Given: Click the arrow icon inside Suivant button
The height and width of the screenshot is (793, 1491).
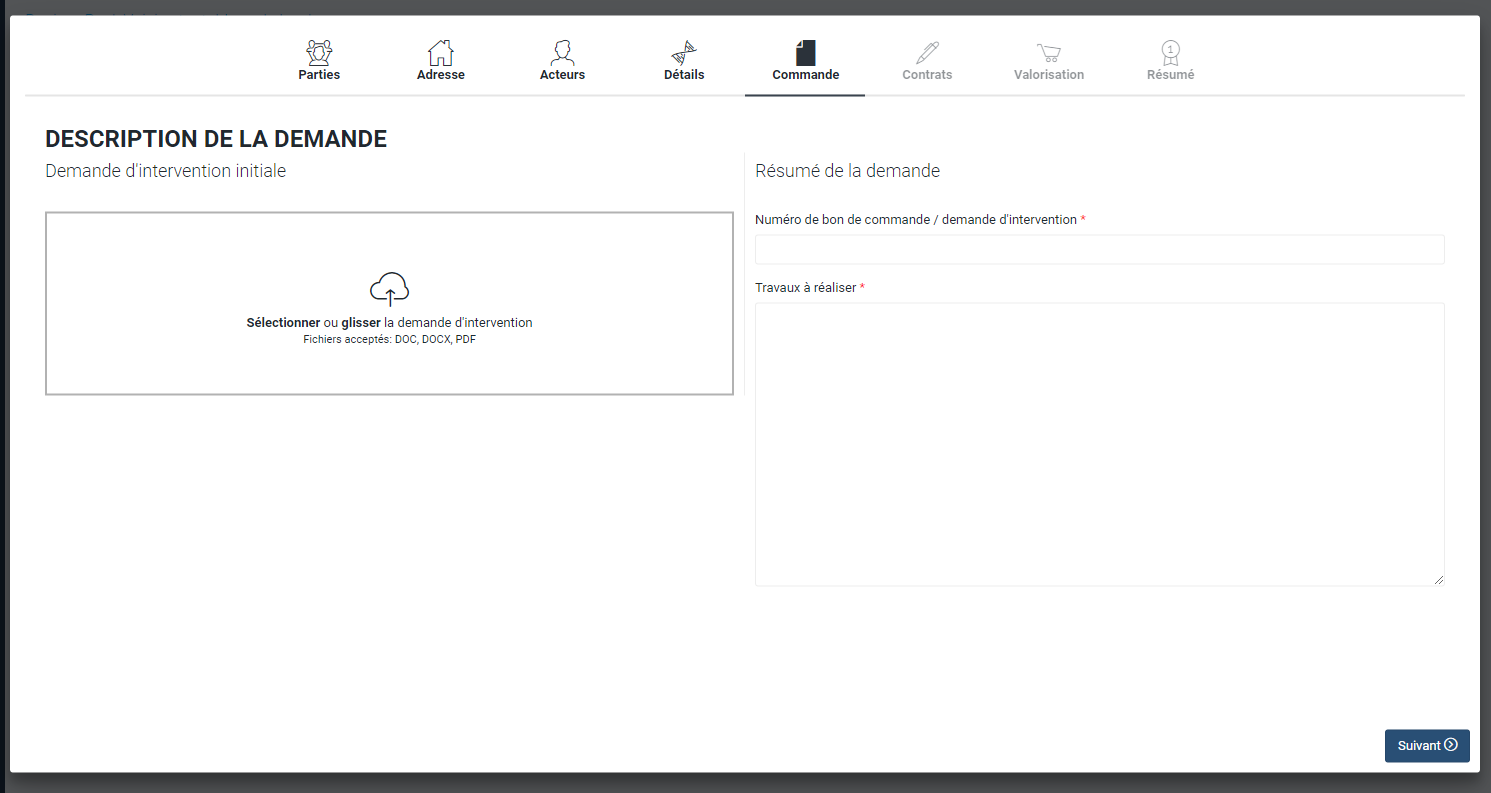Looking at the screenshot, I should pos(1451,745).
